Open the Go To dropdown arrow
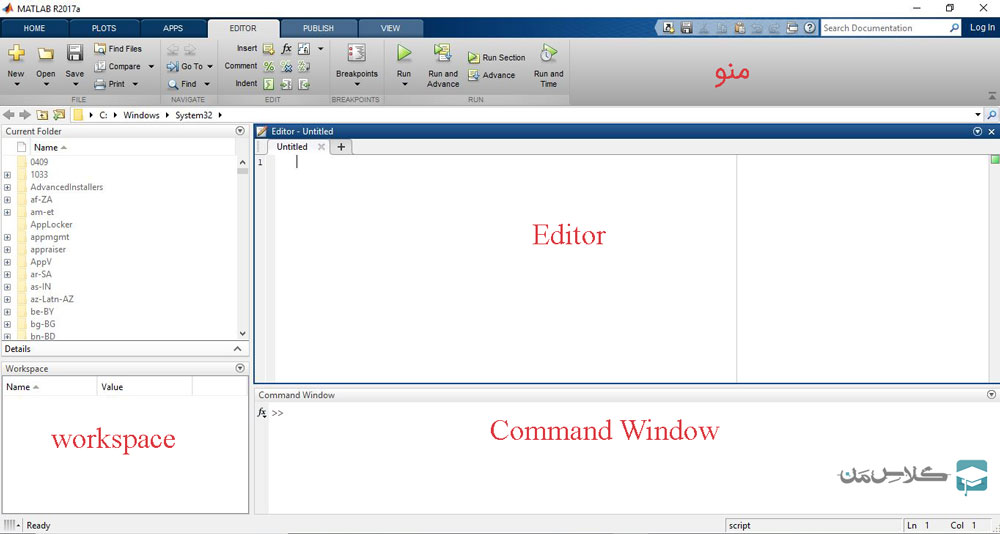 [210, 66]
